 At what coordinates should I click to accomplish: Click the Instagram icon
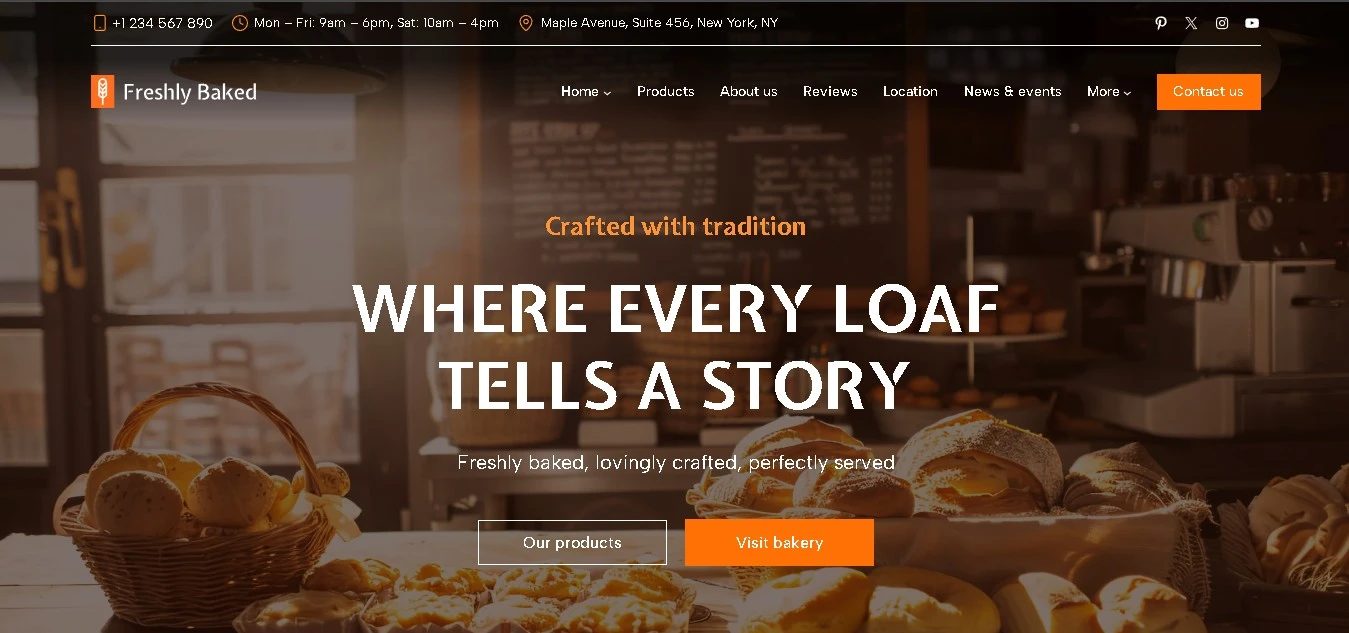[x=1222, y=23]
